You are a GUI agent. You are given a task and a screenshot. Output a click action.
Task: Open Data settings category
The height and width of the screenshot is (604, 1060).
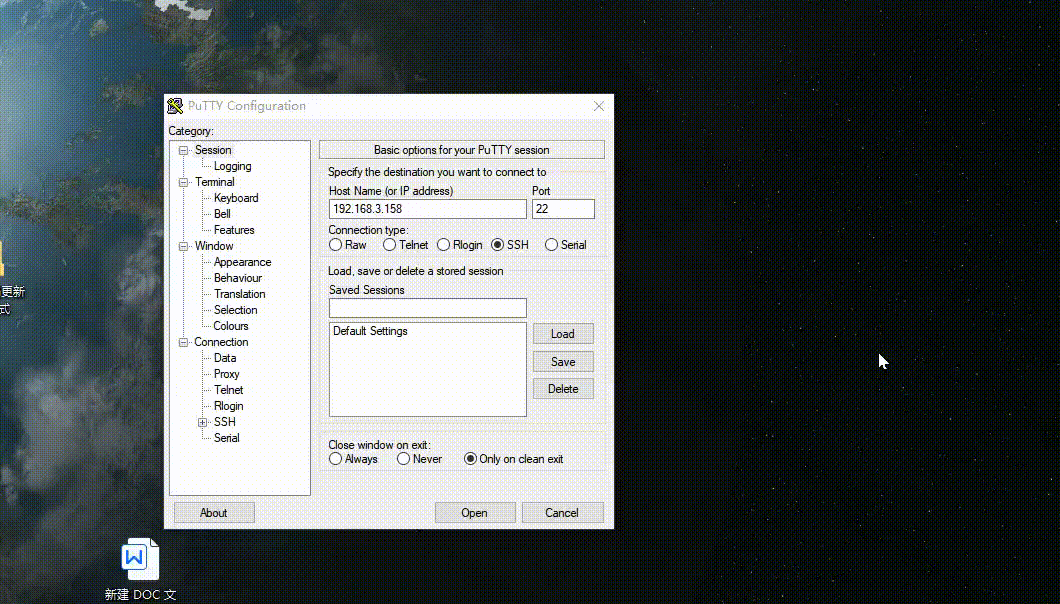tap(225, 358)
